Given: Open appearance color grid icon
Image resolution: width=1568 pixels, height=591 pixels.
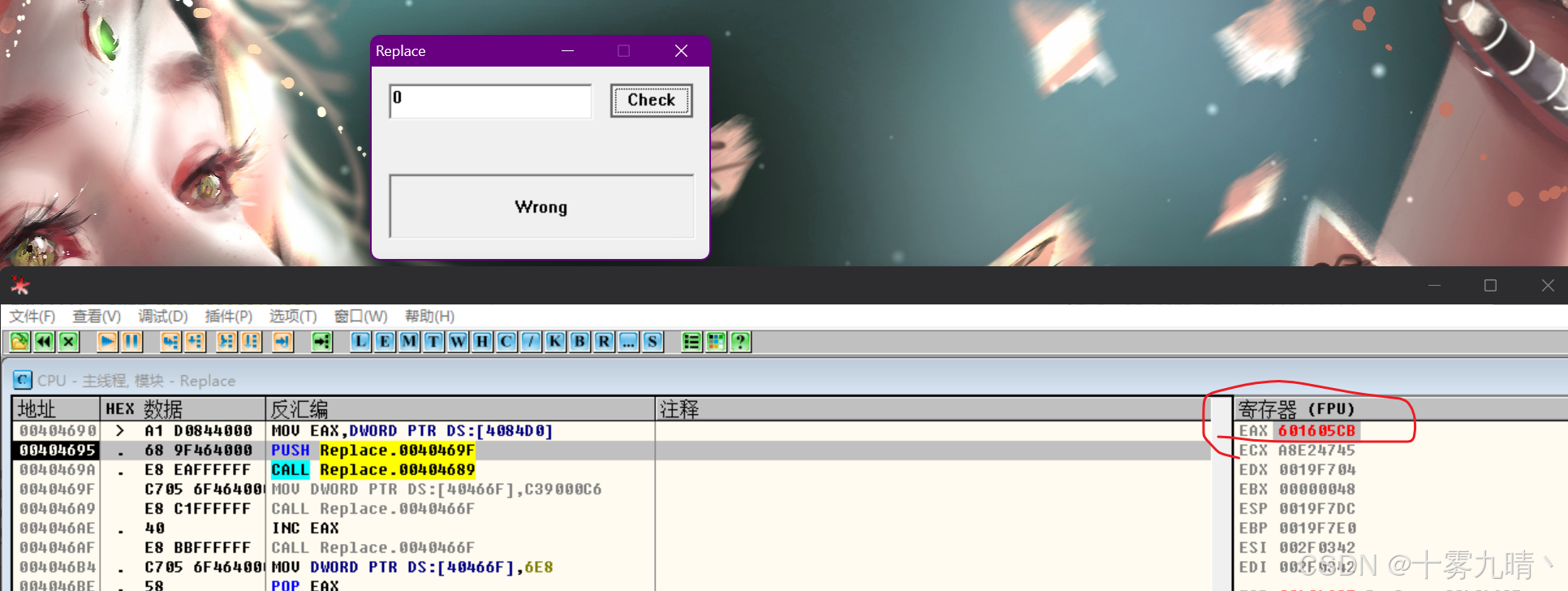Looking at the screenshot, I should (x=716, y=342).
